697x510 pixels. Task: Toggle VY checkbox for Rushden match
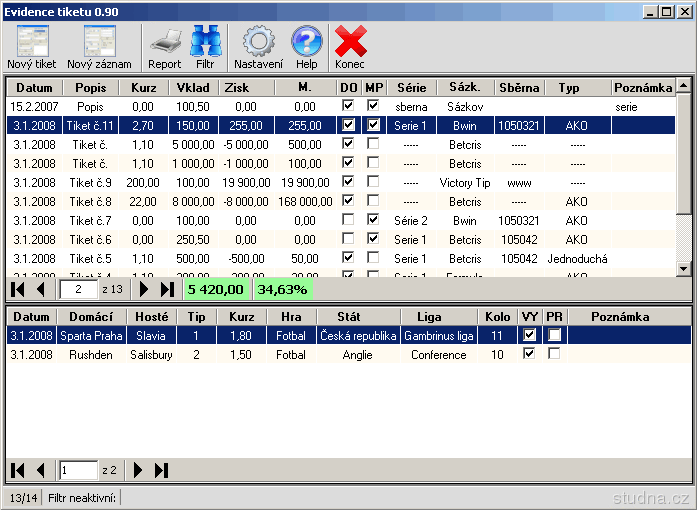pyautogui.click(x=530, y=354)
